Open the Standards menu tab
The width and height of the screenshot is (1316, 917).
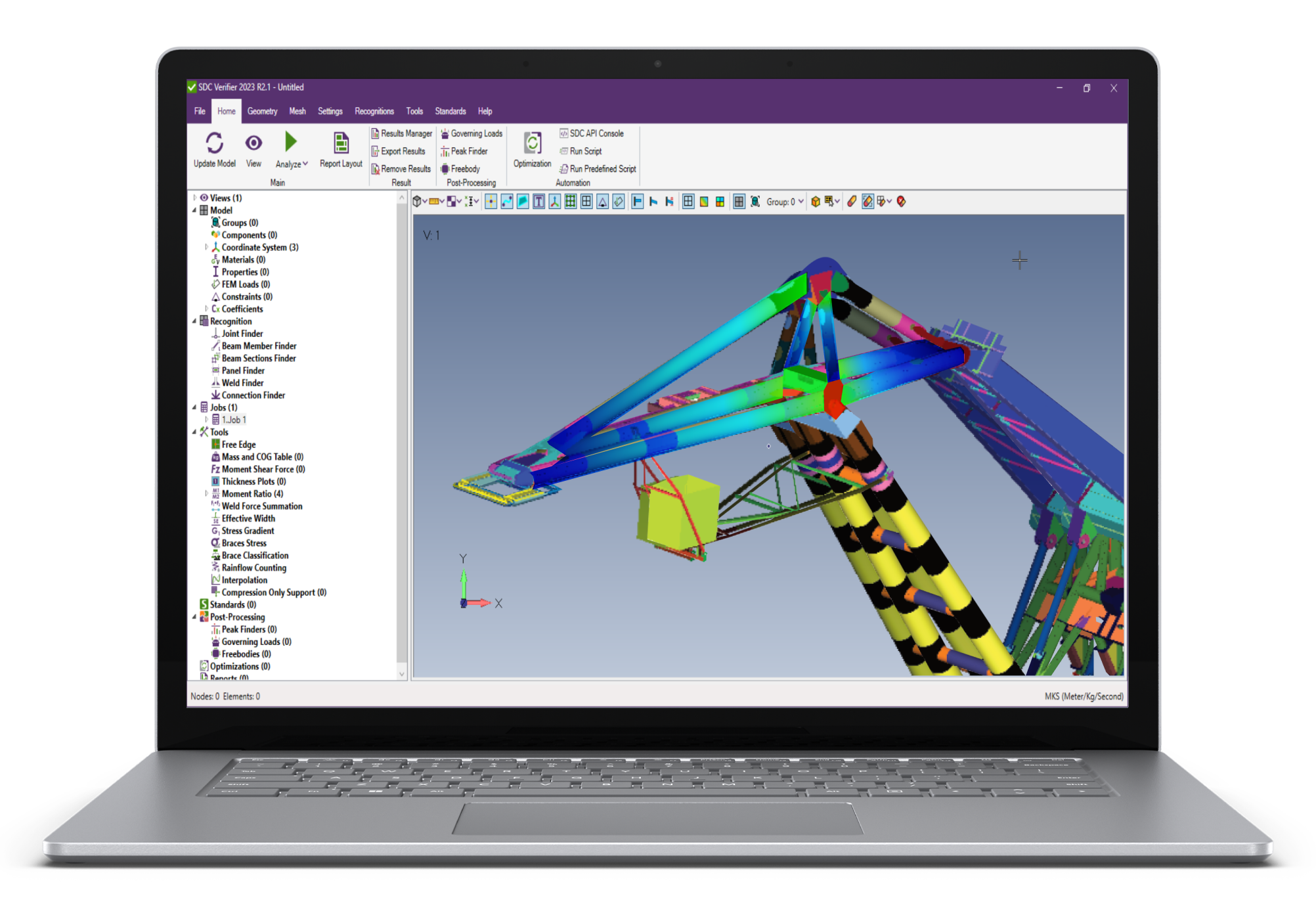click(x=450, y=111)
